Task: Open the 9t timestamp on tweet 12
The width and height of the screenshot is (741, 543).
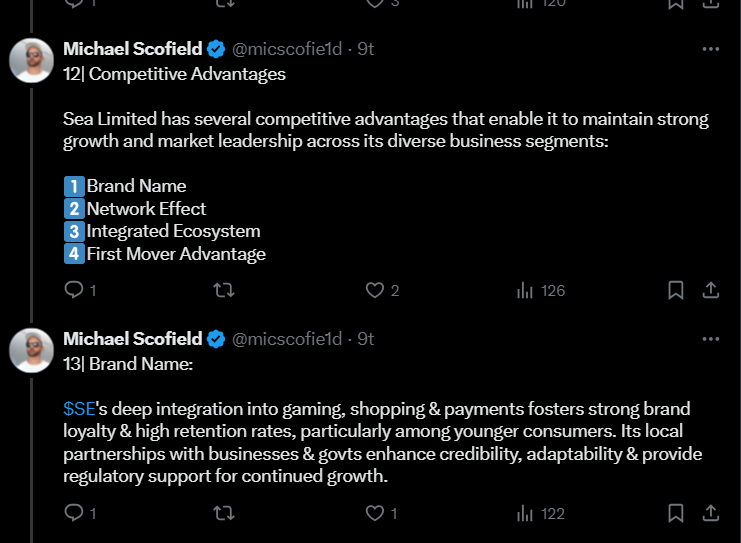Action: coord(366,49)
